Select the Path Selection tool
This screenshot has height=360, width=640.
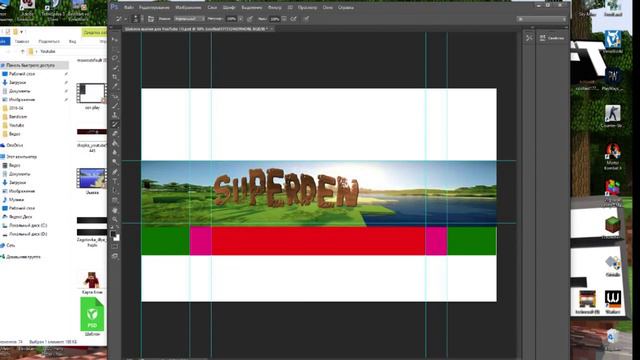(x=115, y=191)
